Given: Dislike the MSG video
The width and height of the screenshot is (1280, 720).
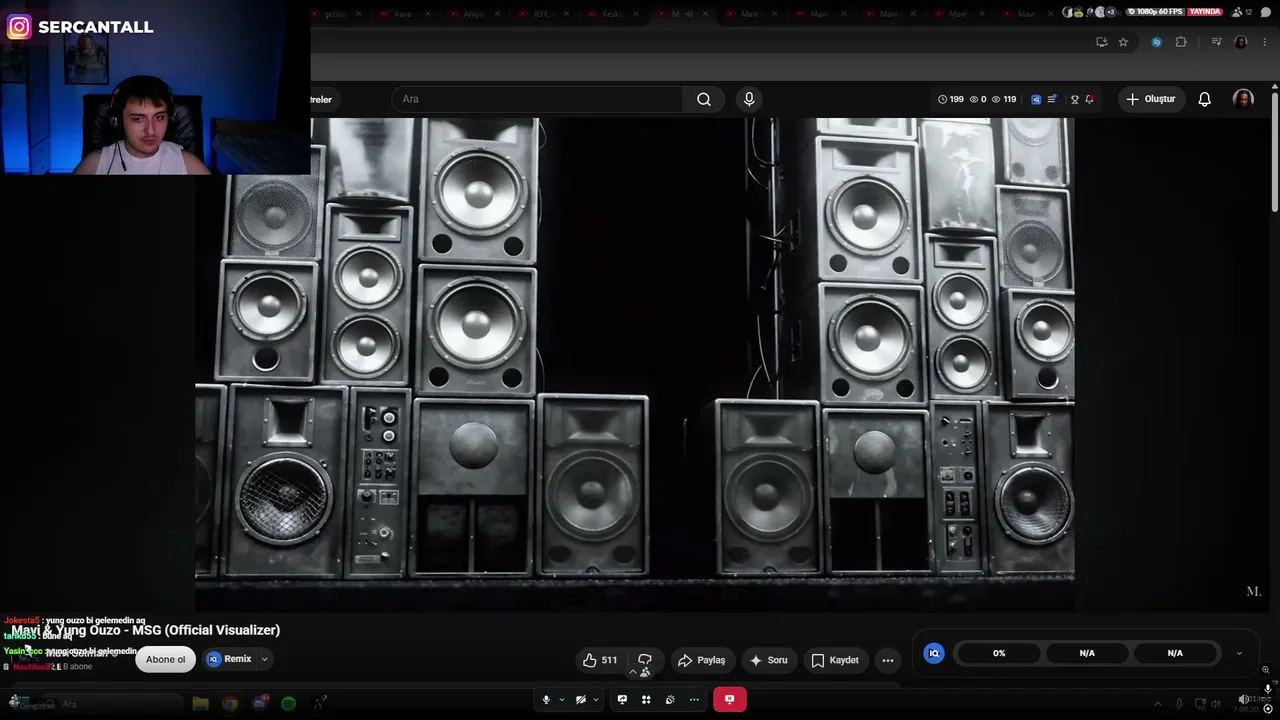Looking at the screenshot, I should [645, 660].
